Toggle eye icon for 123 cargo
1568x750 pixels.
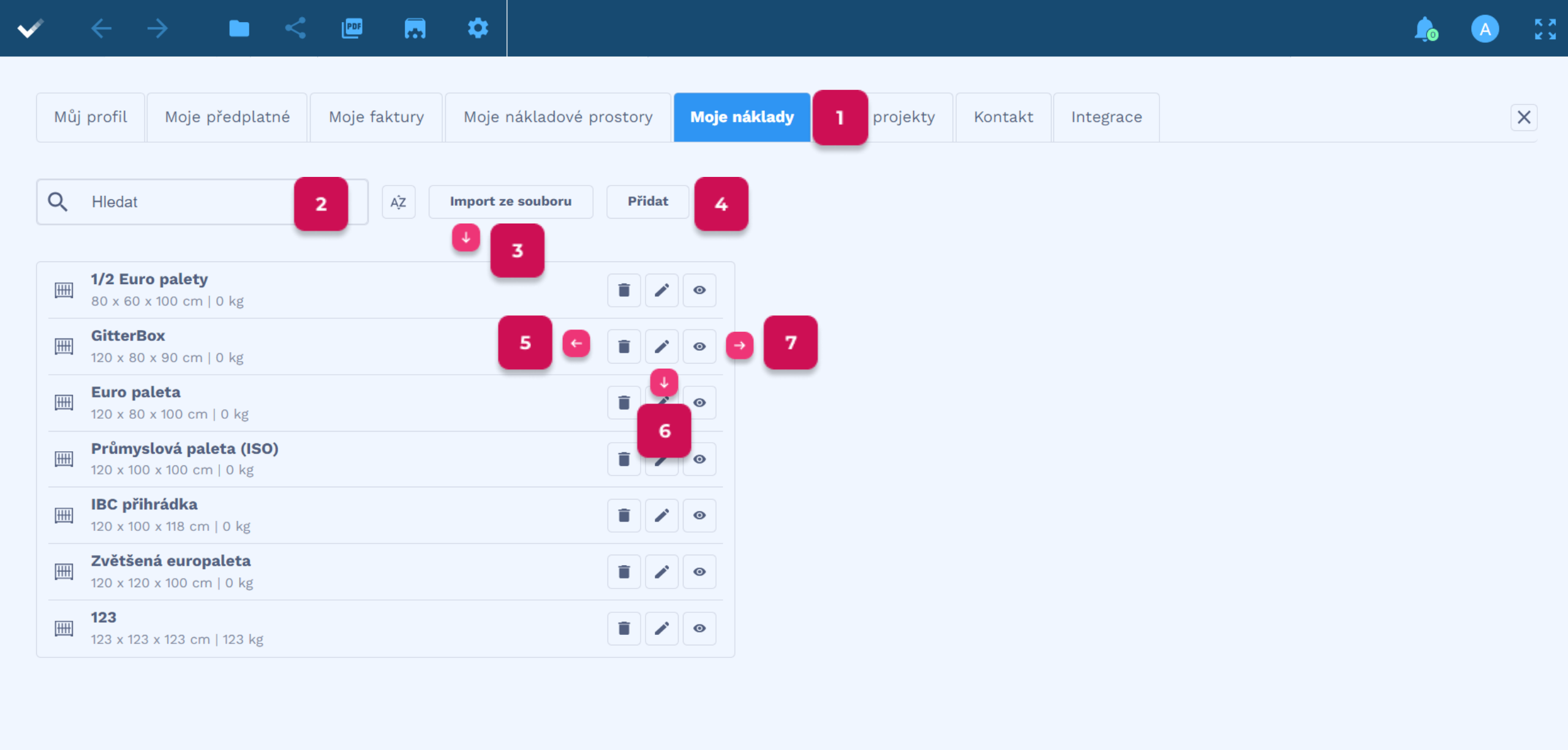coord(699,629)
